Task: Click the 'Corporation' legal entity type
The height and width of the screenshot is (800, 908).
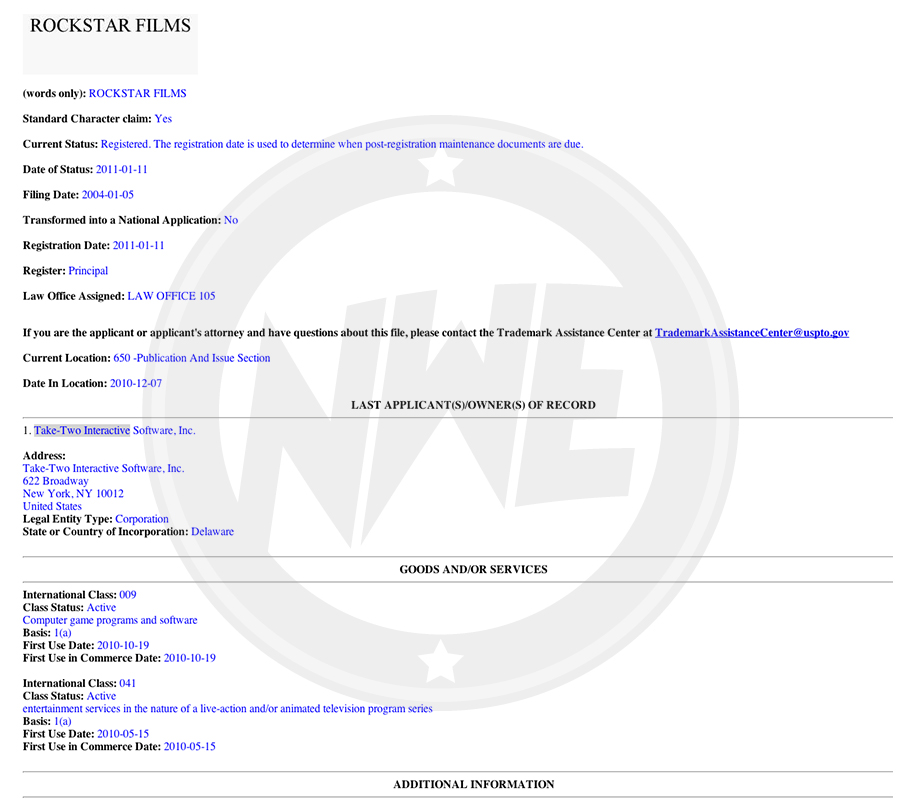Action: pos(142,519)
